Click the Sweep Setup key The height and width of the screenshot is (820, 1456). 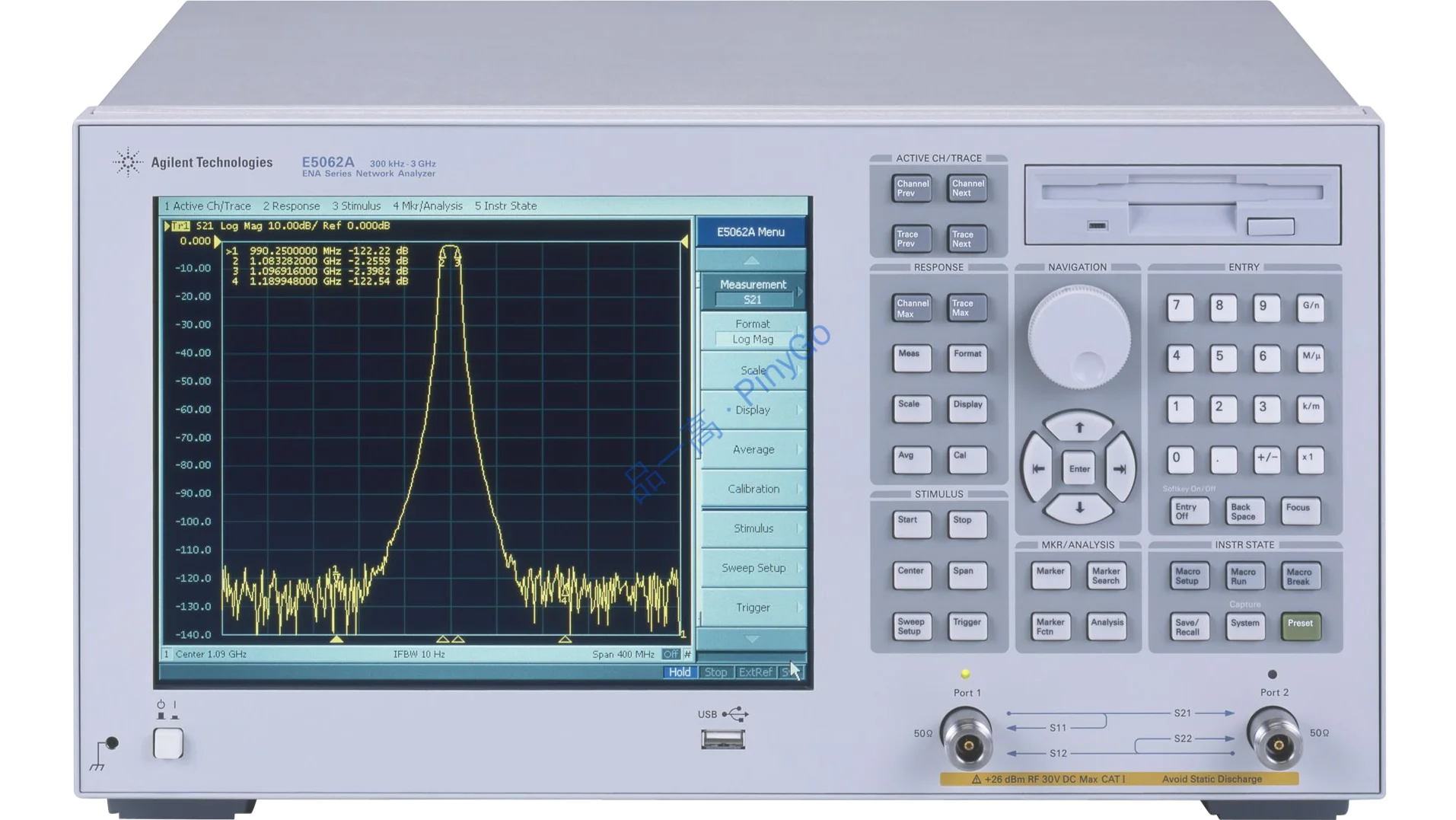912,627
